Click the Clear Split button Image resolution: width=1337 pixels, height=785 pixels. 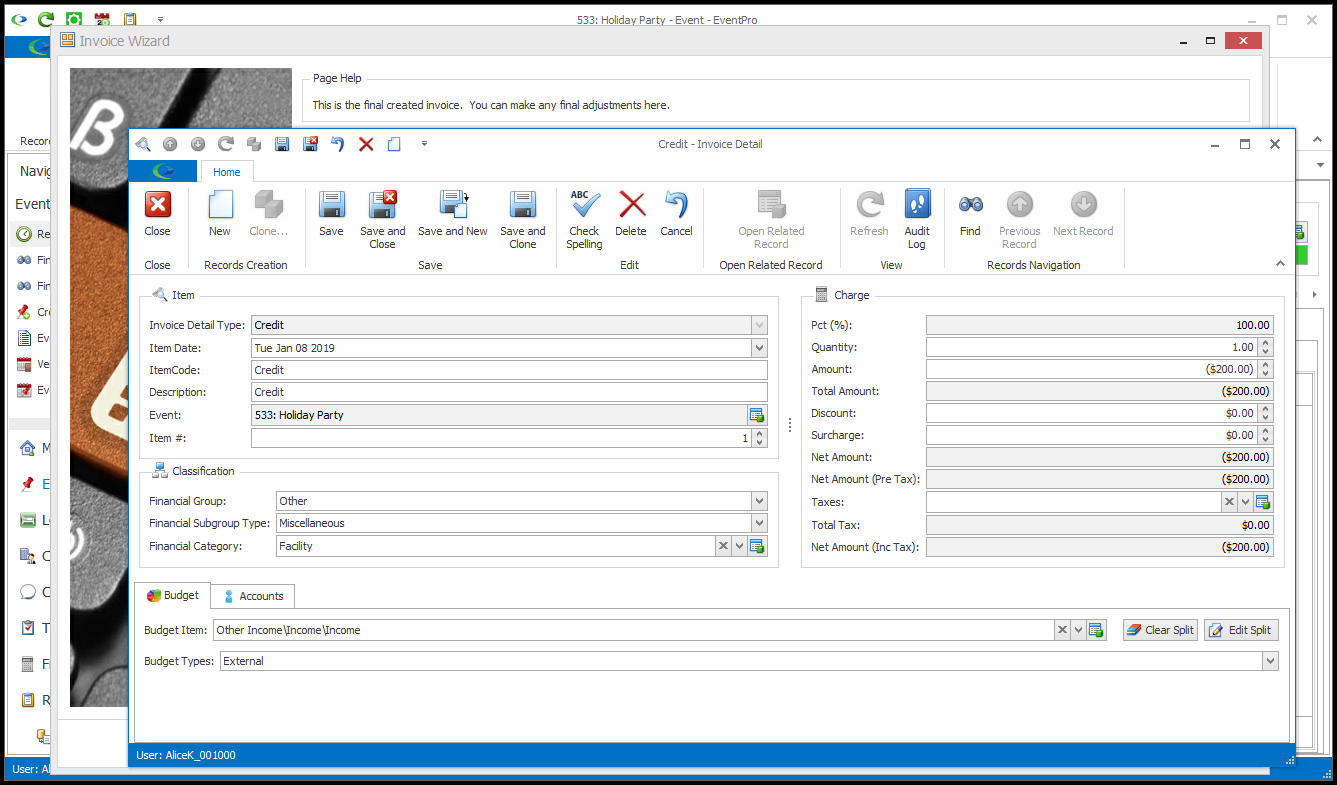click(x=1160, y=630)
